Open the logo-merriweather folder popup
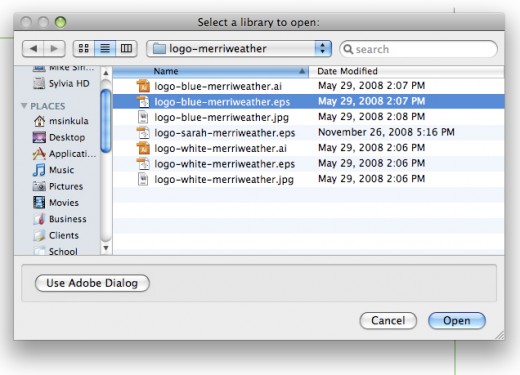Screen dimensions: 520x375 (239, 49)
